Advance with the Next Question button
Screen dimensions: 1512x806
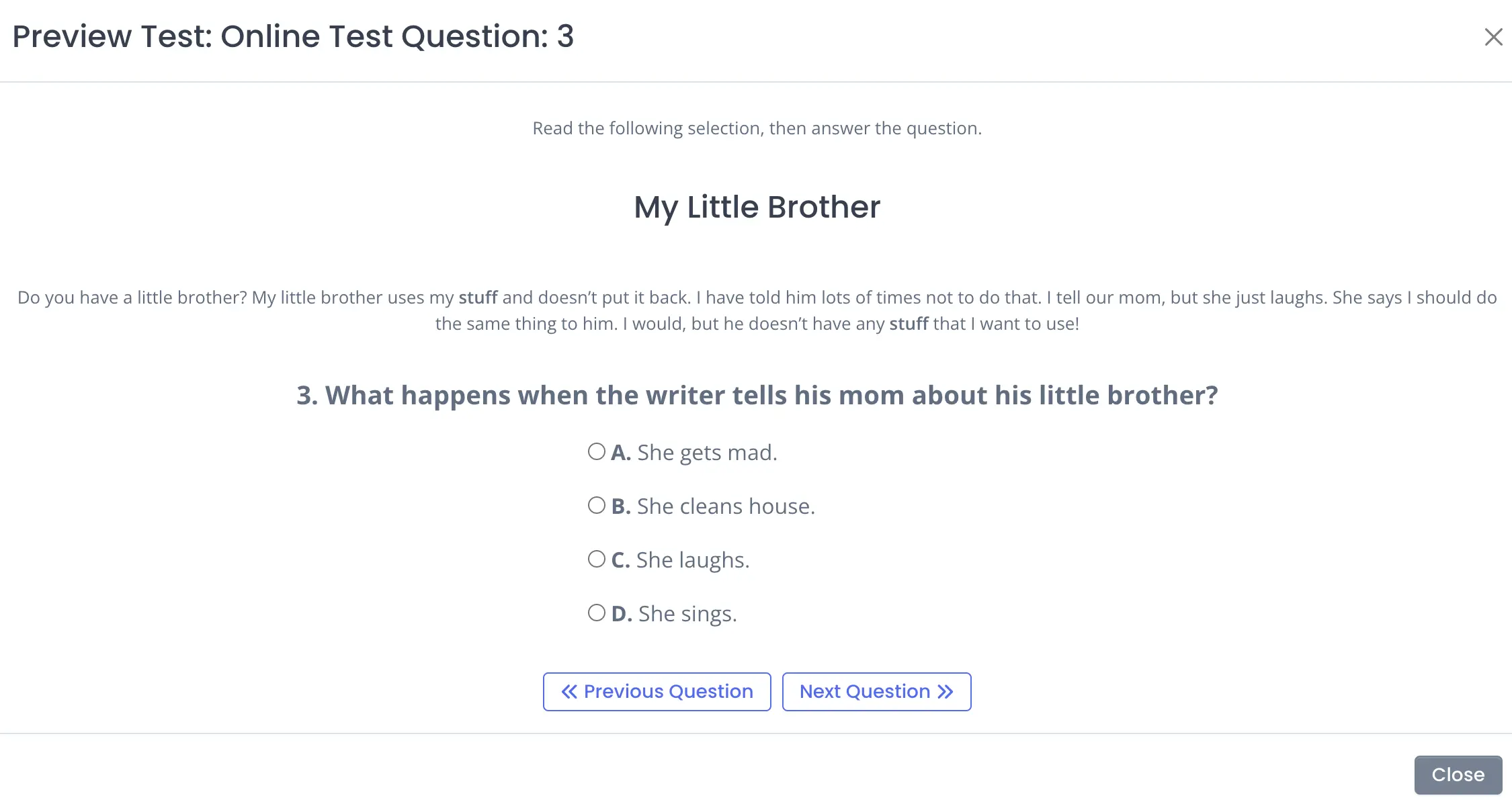pos(876,692)
